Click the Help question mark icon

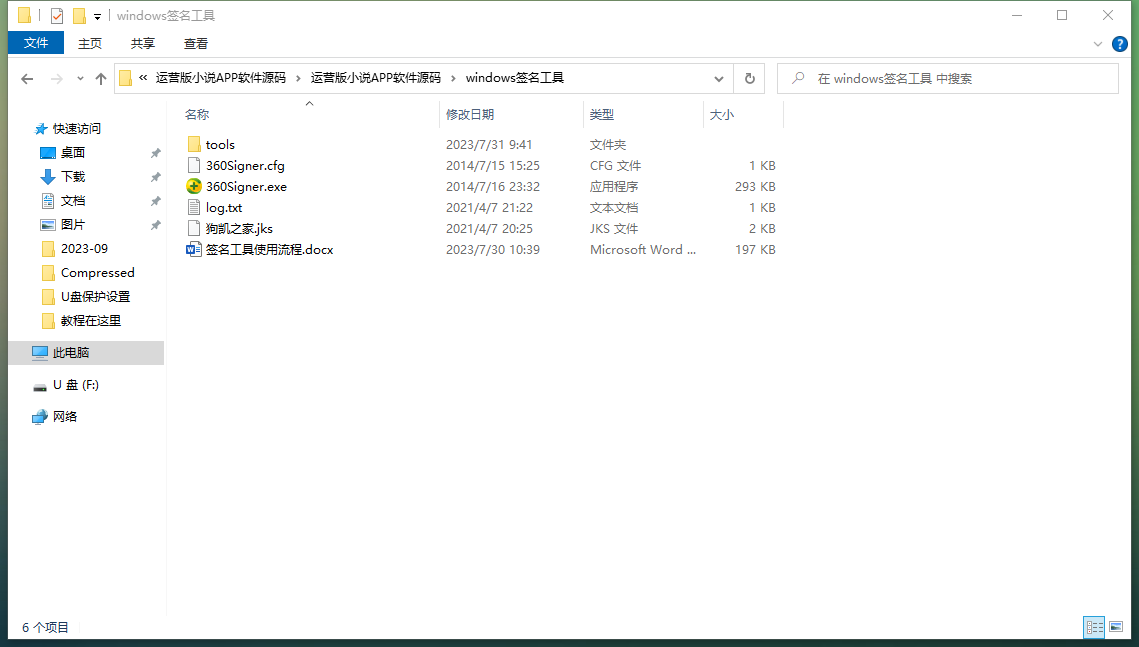point(1120,43)
